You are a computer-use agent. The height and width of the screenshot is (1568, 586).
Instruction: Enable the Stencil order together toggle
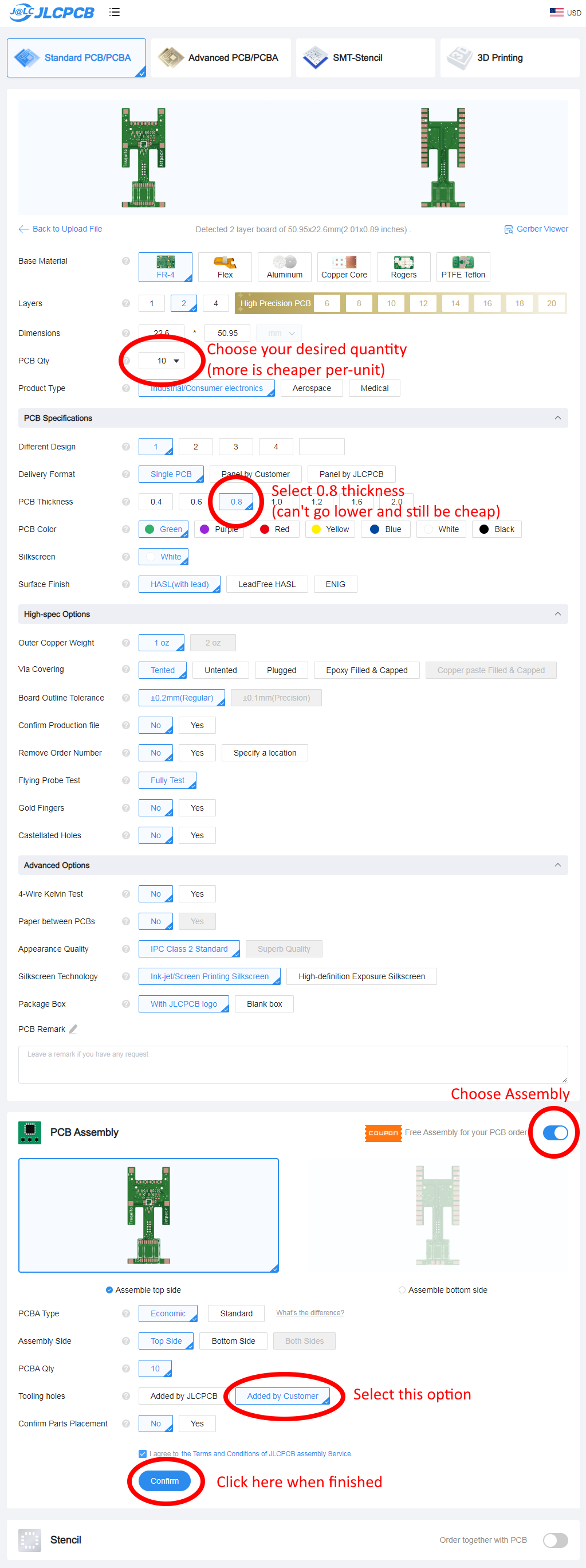pyautogui.click(x=554, y=1539)
